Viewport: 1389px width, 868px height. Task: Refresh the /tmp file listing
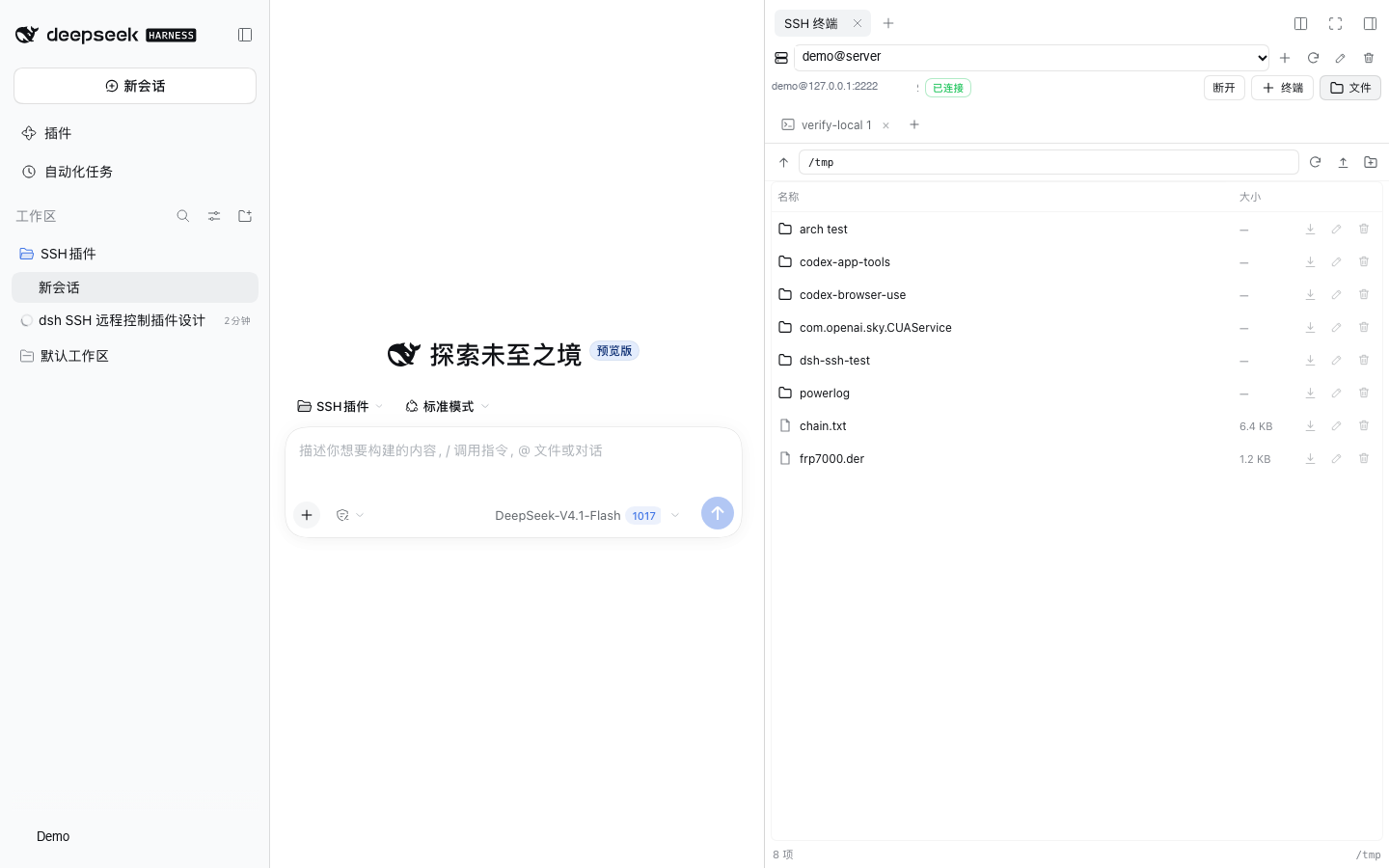[1315, 162]
